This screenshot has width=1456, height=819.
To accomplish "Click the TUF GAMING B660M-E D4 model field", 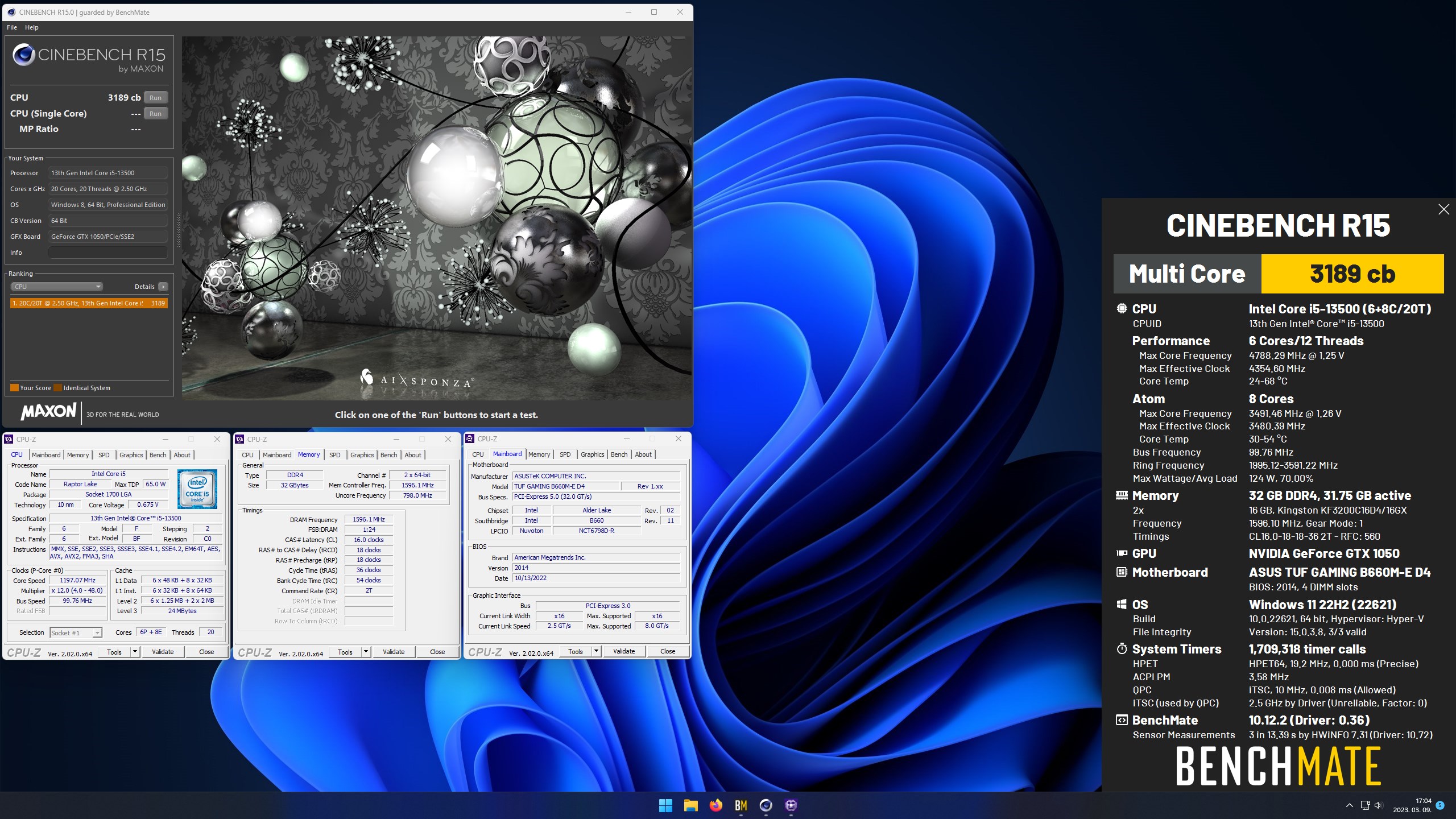I will [565, 486].
